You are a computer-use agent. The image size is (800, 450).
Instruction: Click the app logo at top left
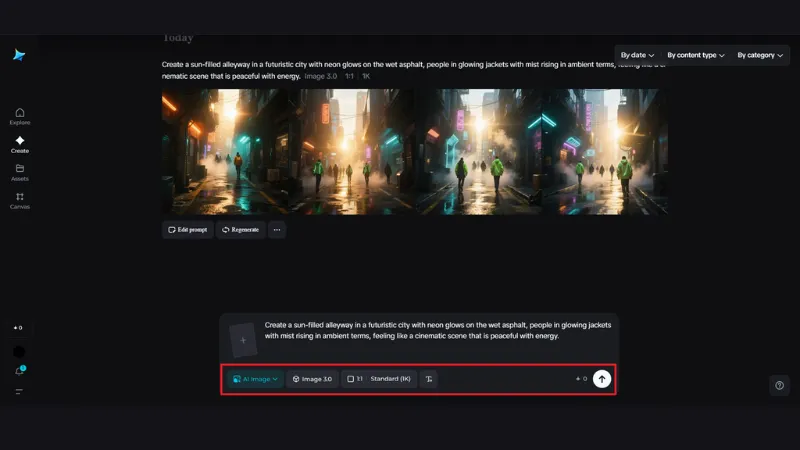pos(19,55)
